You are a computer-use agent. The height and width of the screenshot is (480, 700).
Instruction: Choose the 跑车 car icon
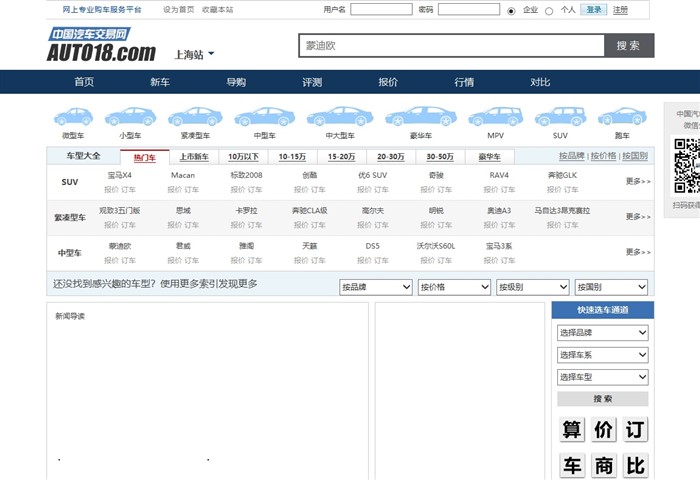click(x=622, y=117)
